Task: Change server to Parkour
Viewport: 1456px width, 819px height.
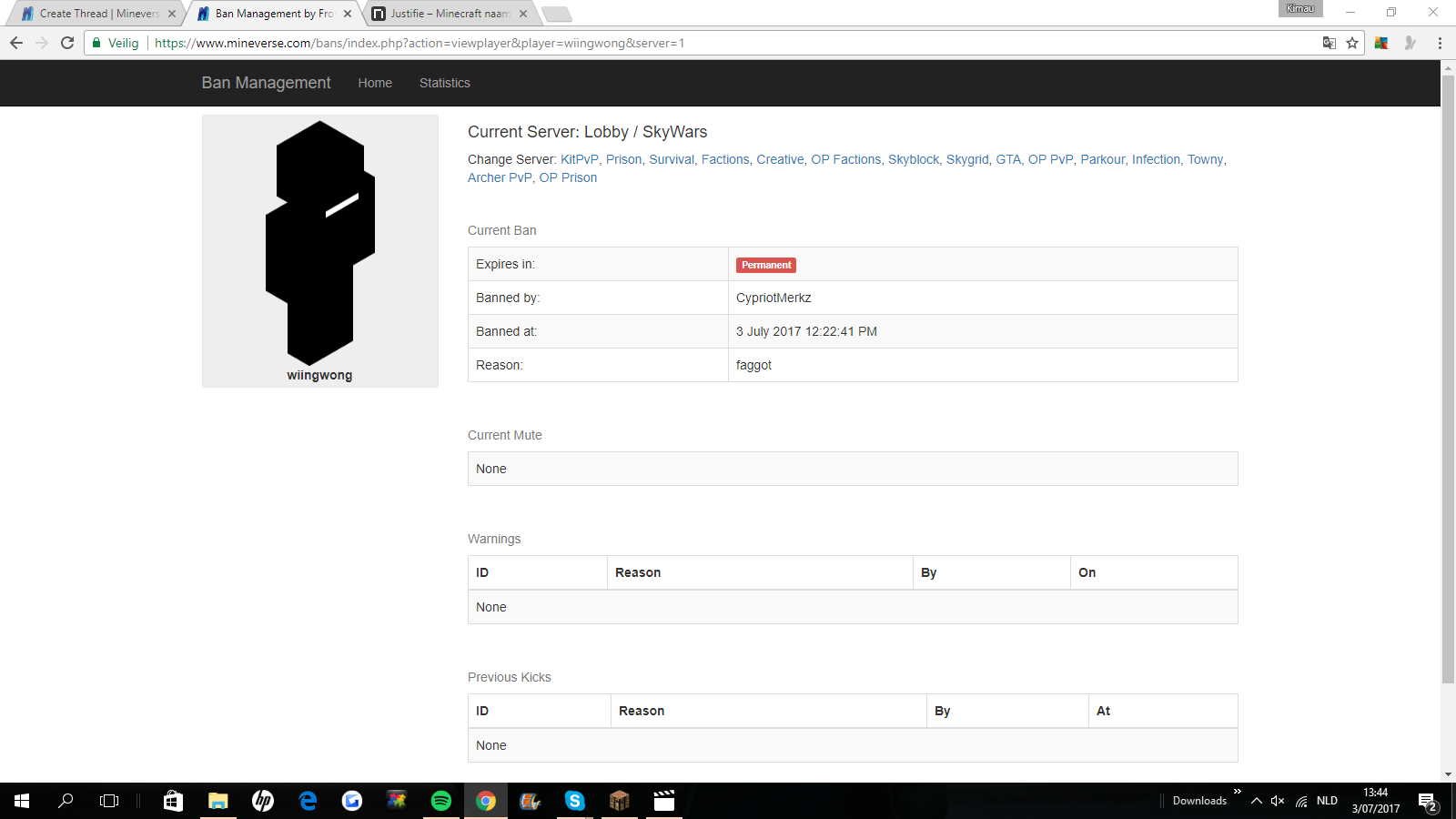Action: click(x=1103, y=159)
